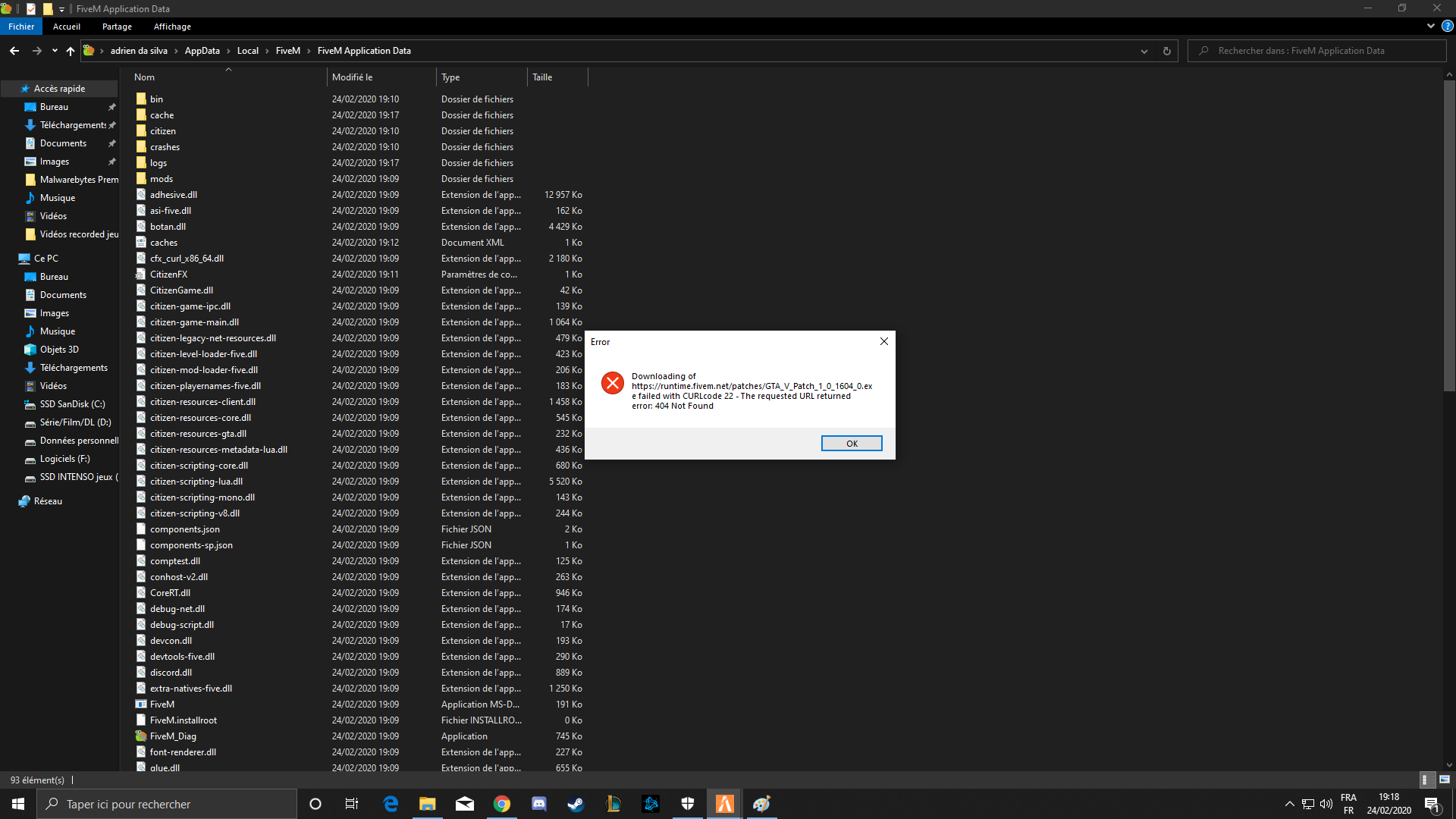The image size is (1456, 819).
Task: Toggle the pin on Images quick access entry
Action: click(112, 162)
